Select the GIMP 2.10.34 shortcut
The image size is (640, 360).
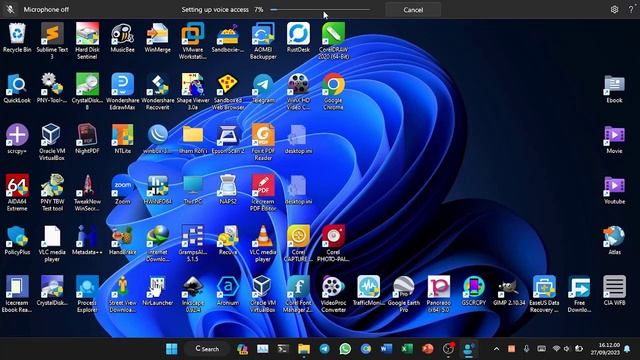pos(509,291)
